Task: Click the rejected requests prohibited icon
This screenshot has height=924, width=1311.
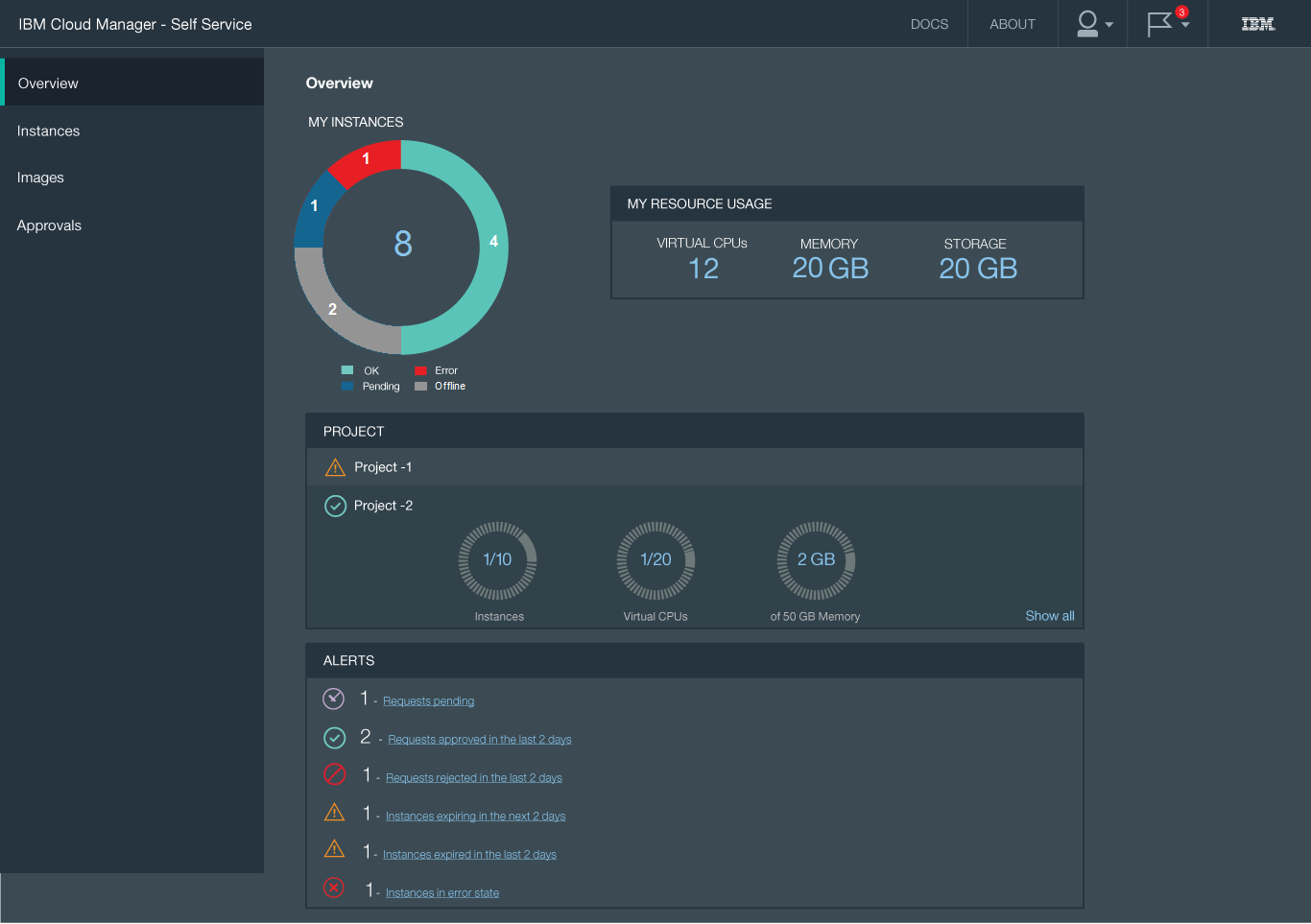Action: click(x=334, y=774)
